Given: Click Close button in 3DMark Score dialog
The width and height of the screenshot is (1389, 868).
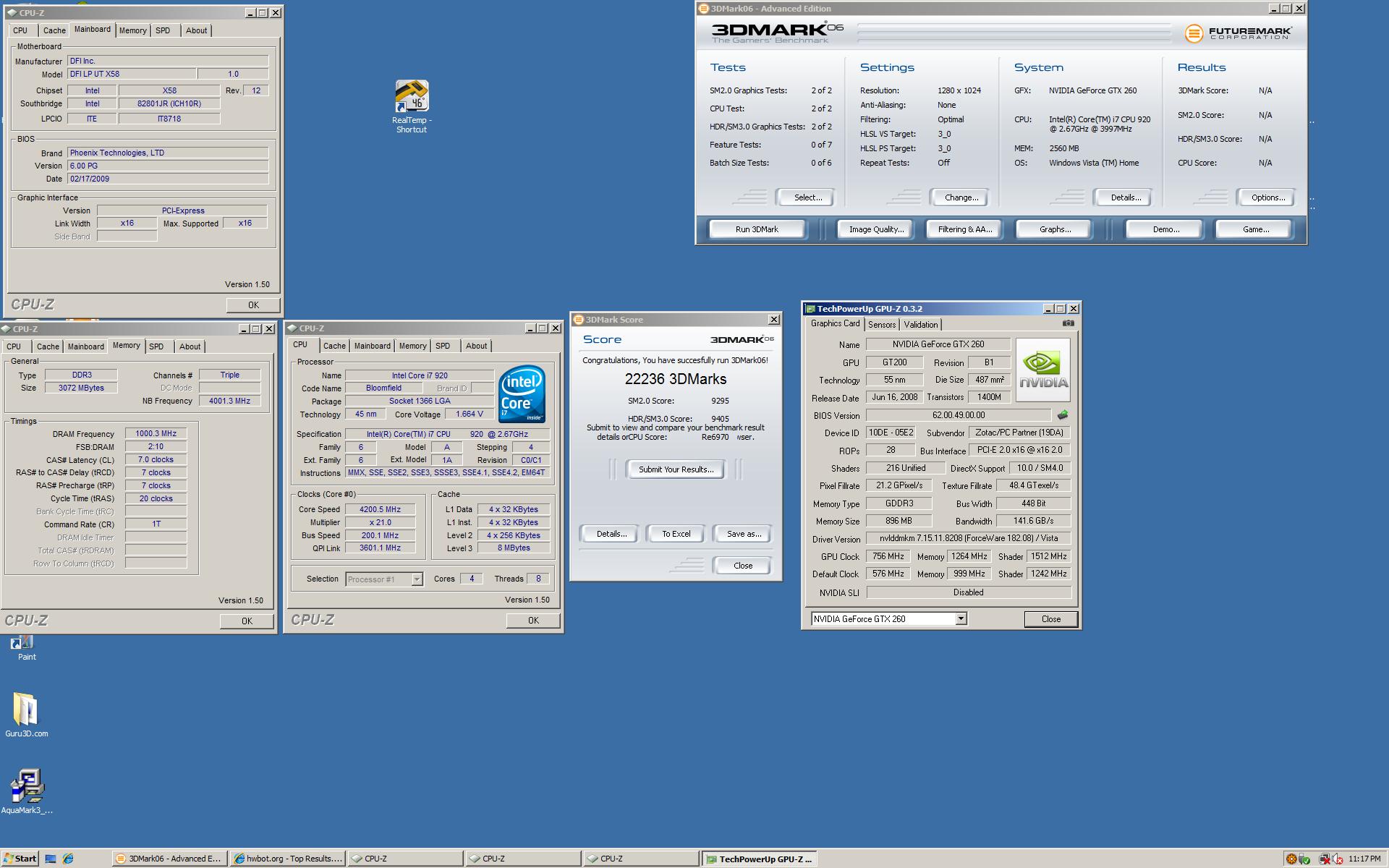Looking at the screenshot, I should (743, 566).
